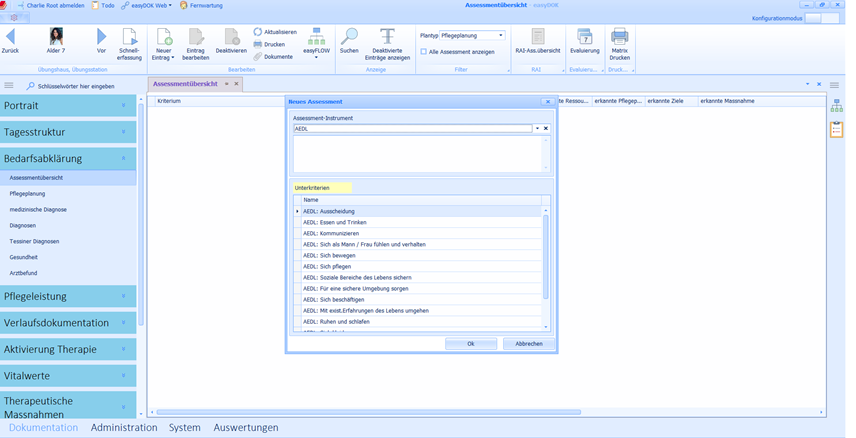Click the clipboard icon on the right sidebar
856x438 pixels.
point(836,129)
